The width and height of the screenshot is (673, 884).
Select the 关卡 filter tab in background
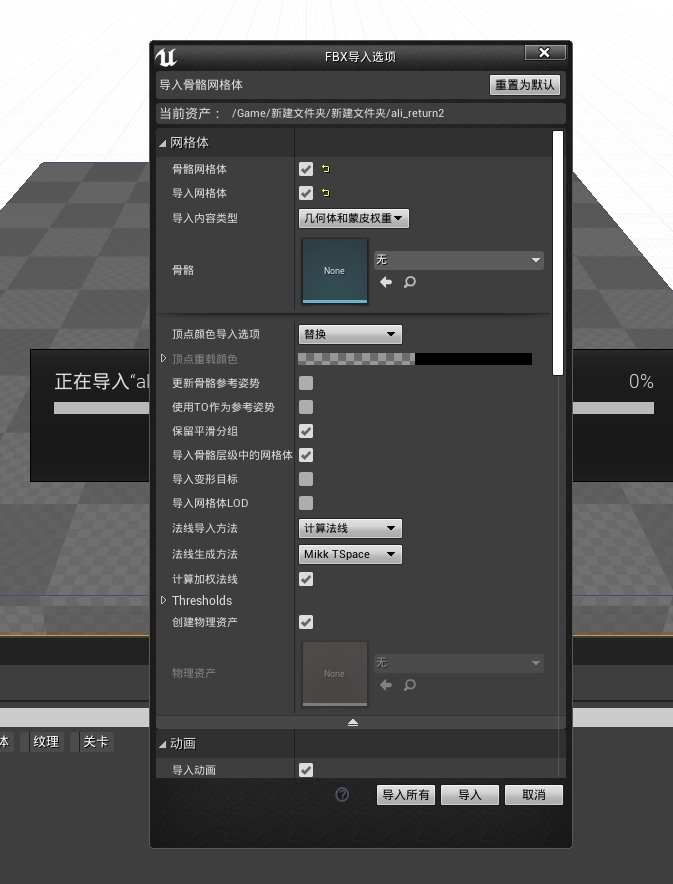click(95, 742)
